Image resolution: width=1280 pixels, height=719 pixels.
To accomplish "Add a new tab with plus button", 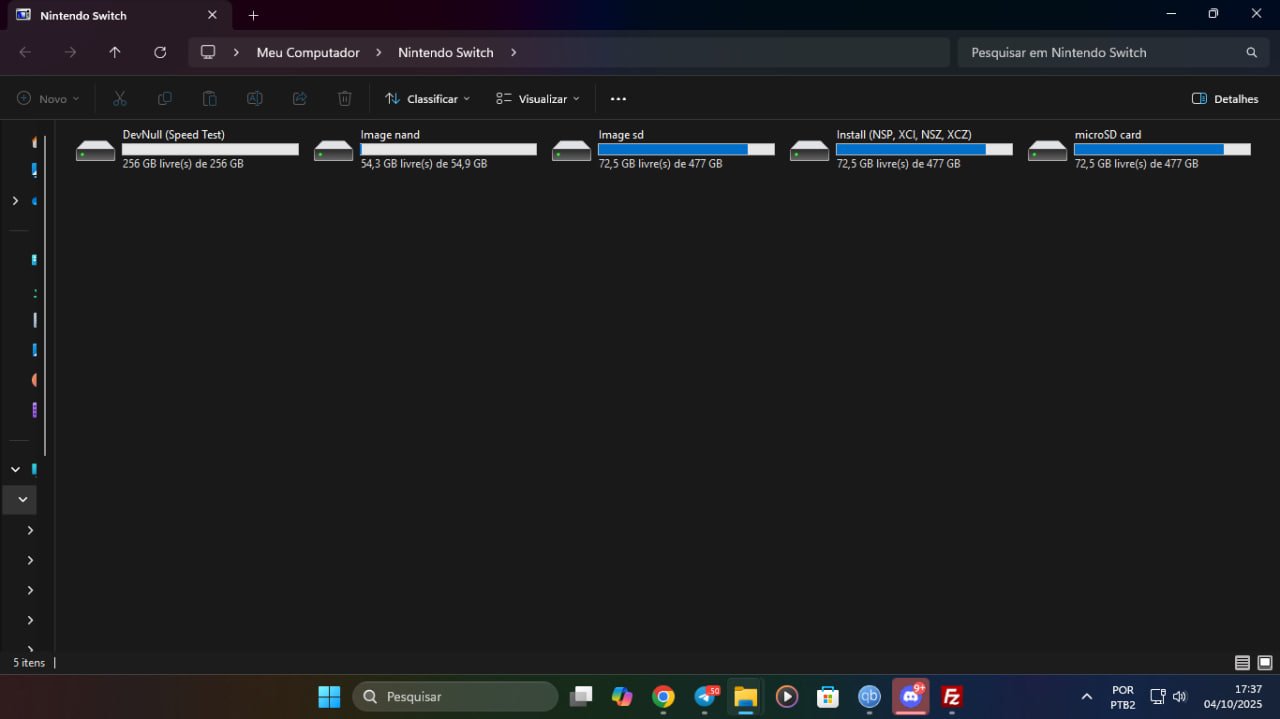I will coord(253,15).
